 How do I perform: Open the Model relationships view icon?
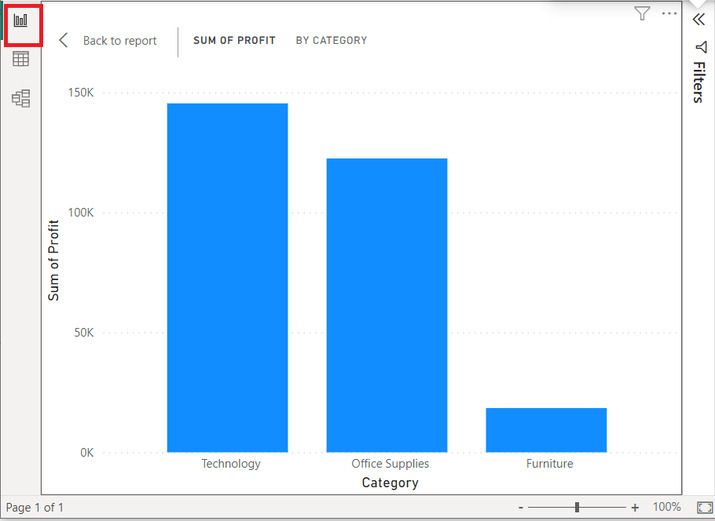coord(21,98)
